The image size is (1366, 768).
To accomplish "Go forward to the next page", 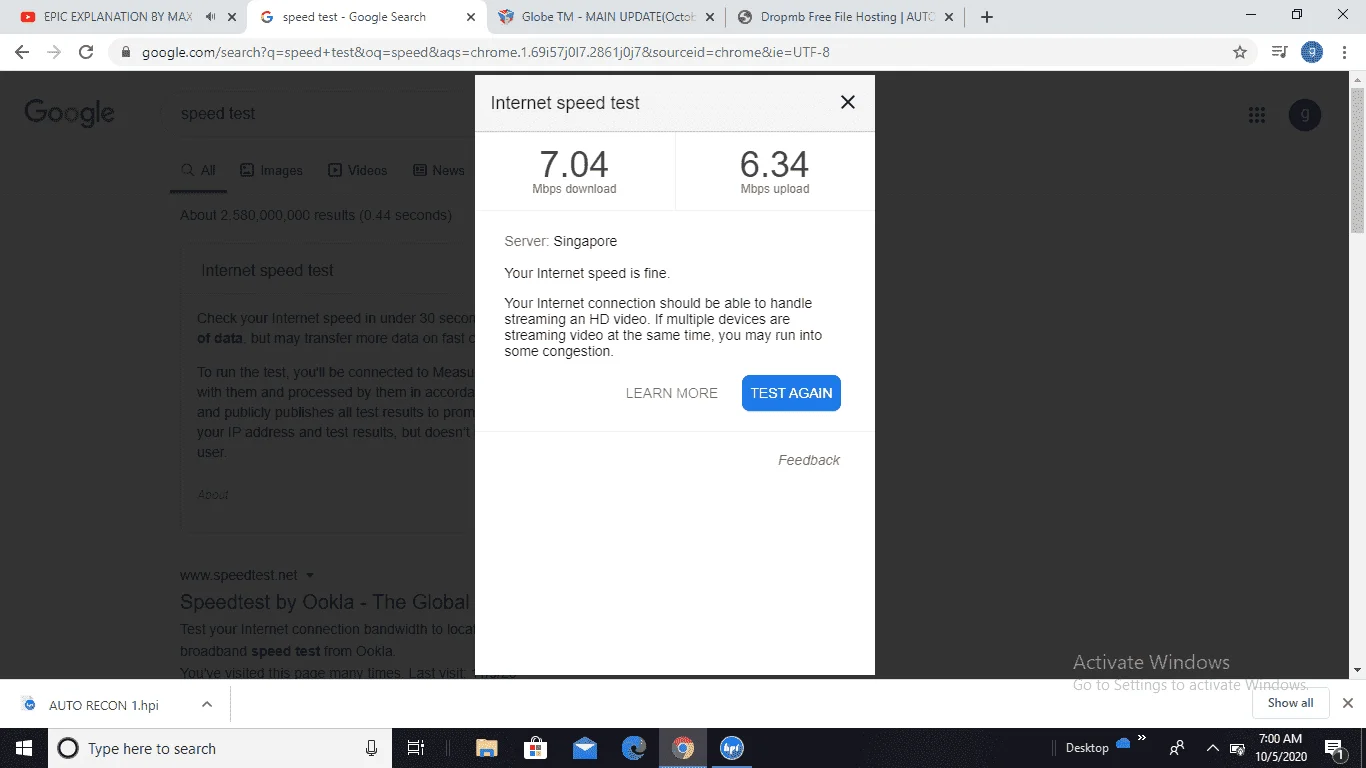I will click(54, 52).
